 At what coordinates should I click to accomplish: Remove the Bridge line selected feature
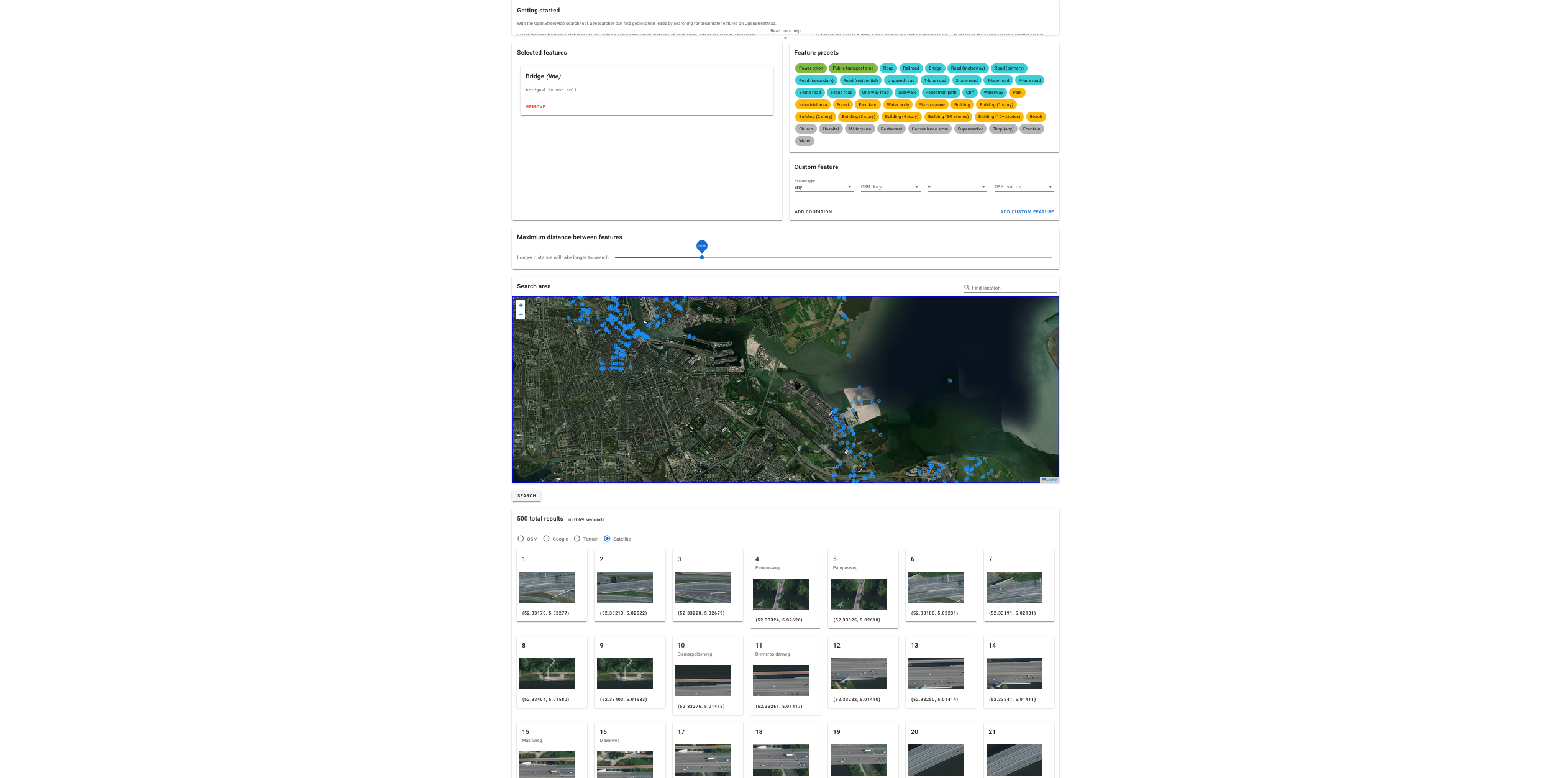point(536,106)
